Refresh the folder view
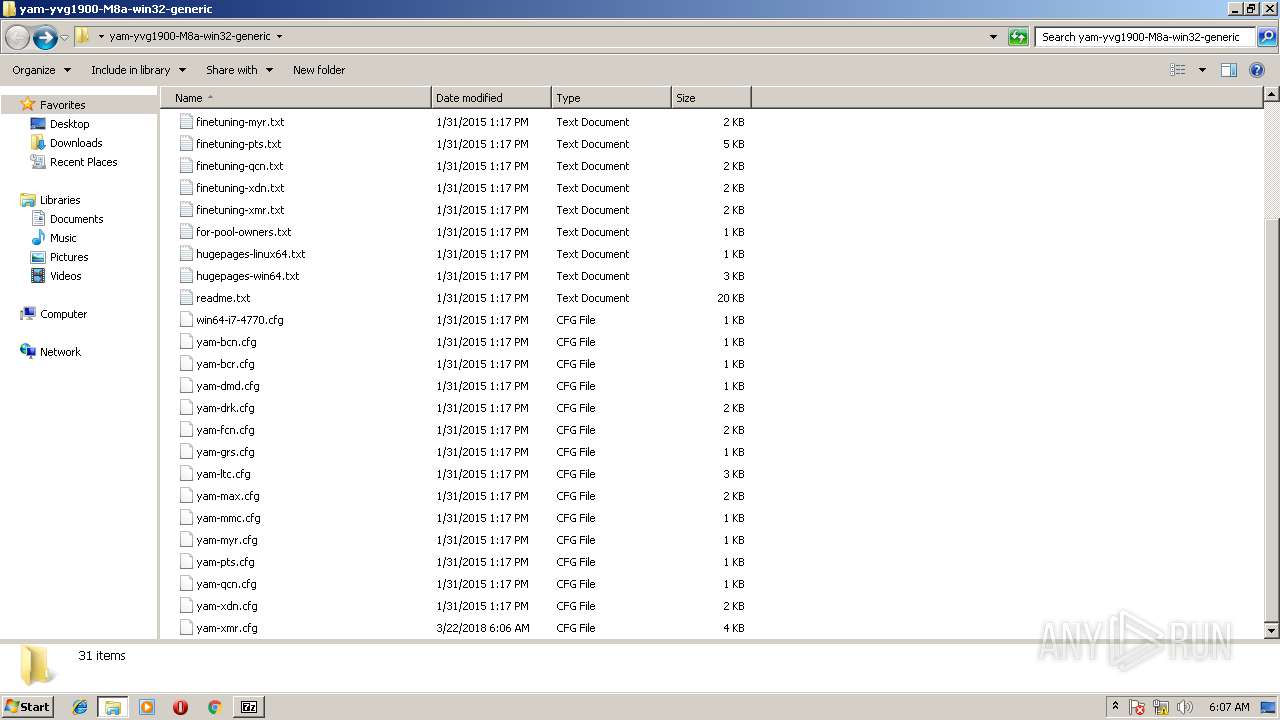 [1018, 37]
